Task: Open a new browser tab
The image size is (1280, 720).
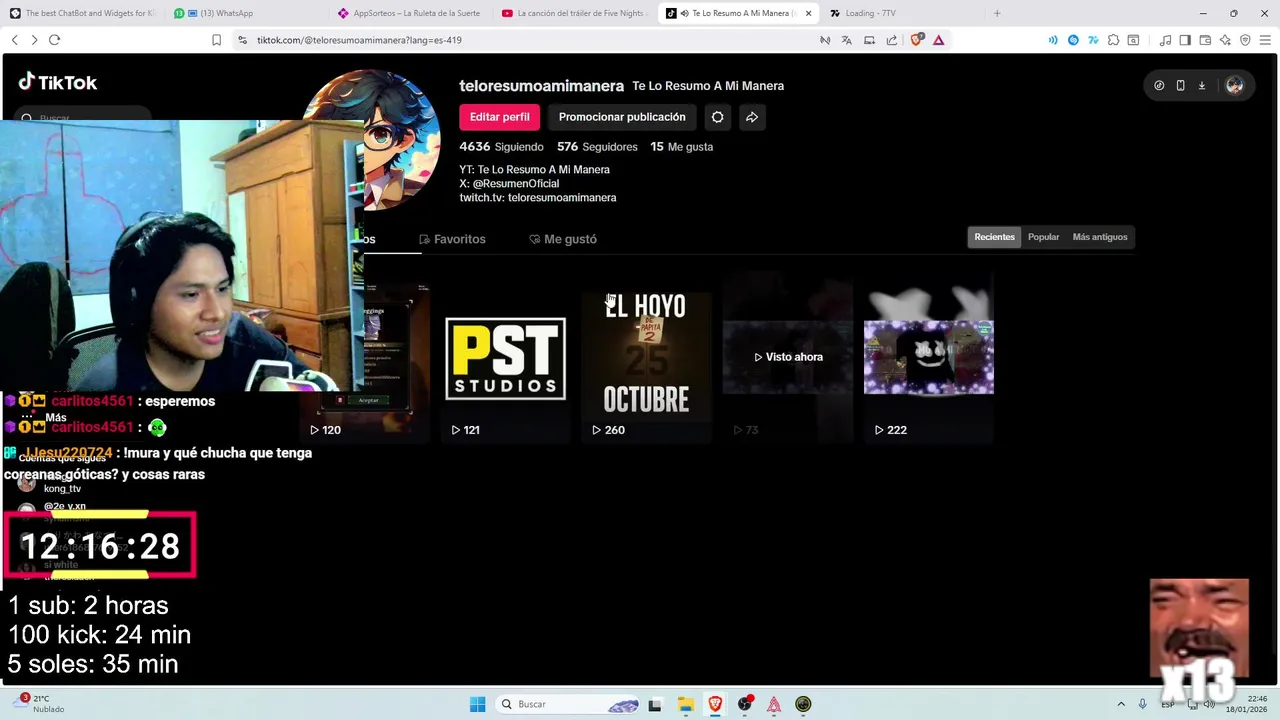Action: click(x=996, y=13)
